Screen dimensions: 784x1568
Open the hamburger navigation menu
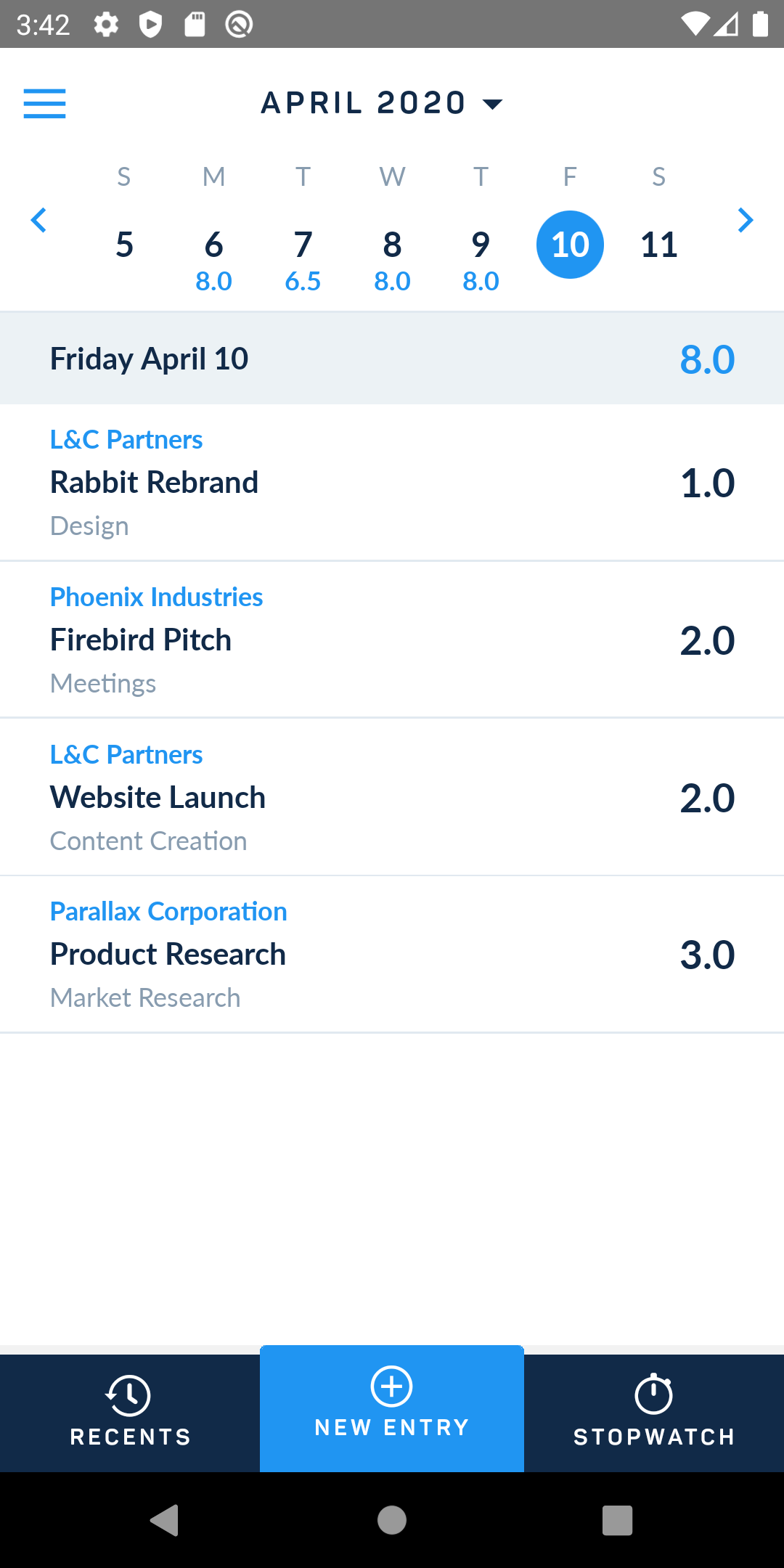click(44, 103)
